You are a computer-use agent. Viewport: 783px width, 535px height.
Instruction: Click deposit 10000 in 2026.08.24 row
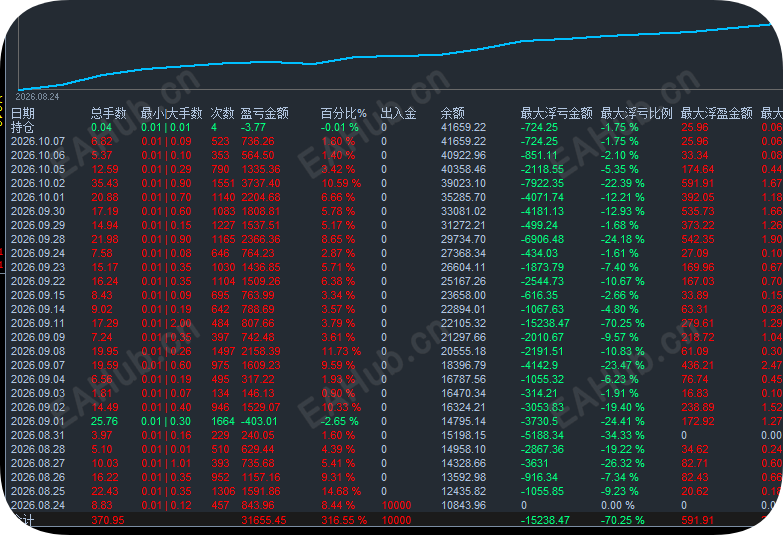point(396,505)
